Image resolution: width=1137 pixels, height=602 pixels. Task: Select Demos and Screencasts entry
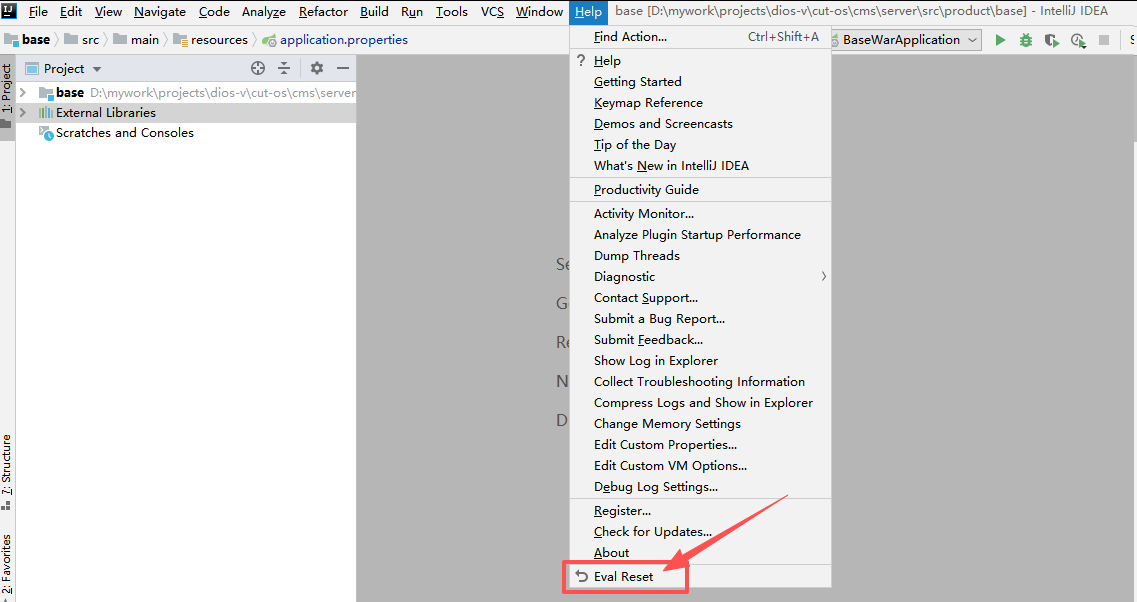coord(700,124)
